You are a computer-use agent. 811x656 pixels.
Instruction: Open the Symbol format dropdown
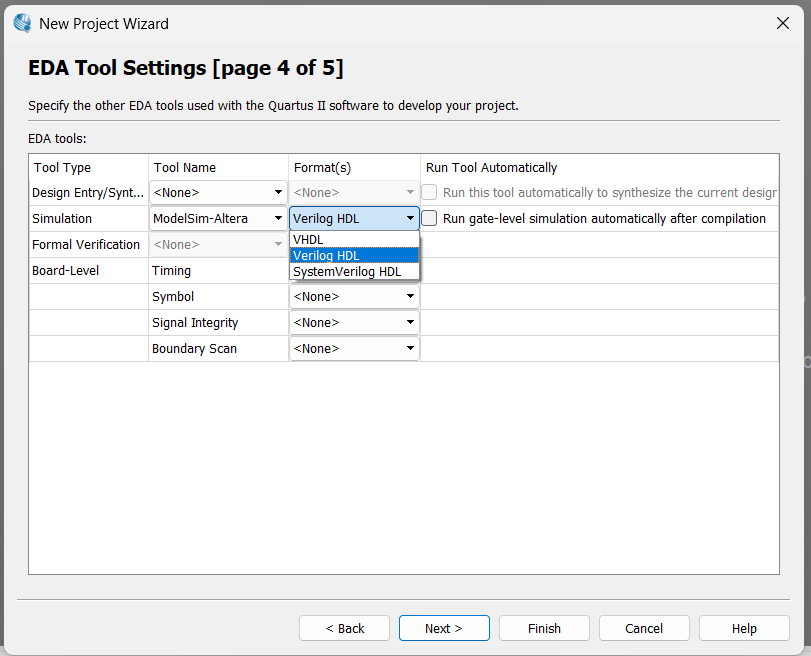click(x=354, y=296)
